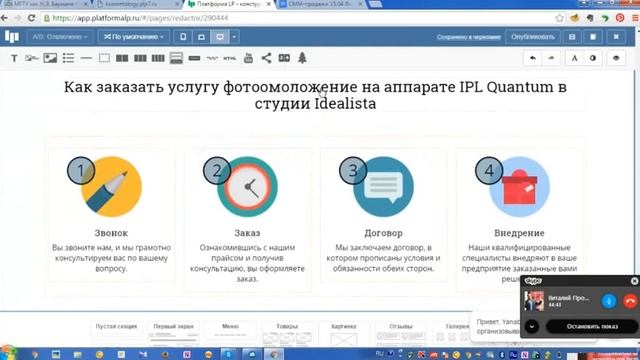Edit the page heading about IPL Quantum

pyautogui.click(x=315, y=95)
